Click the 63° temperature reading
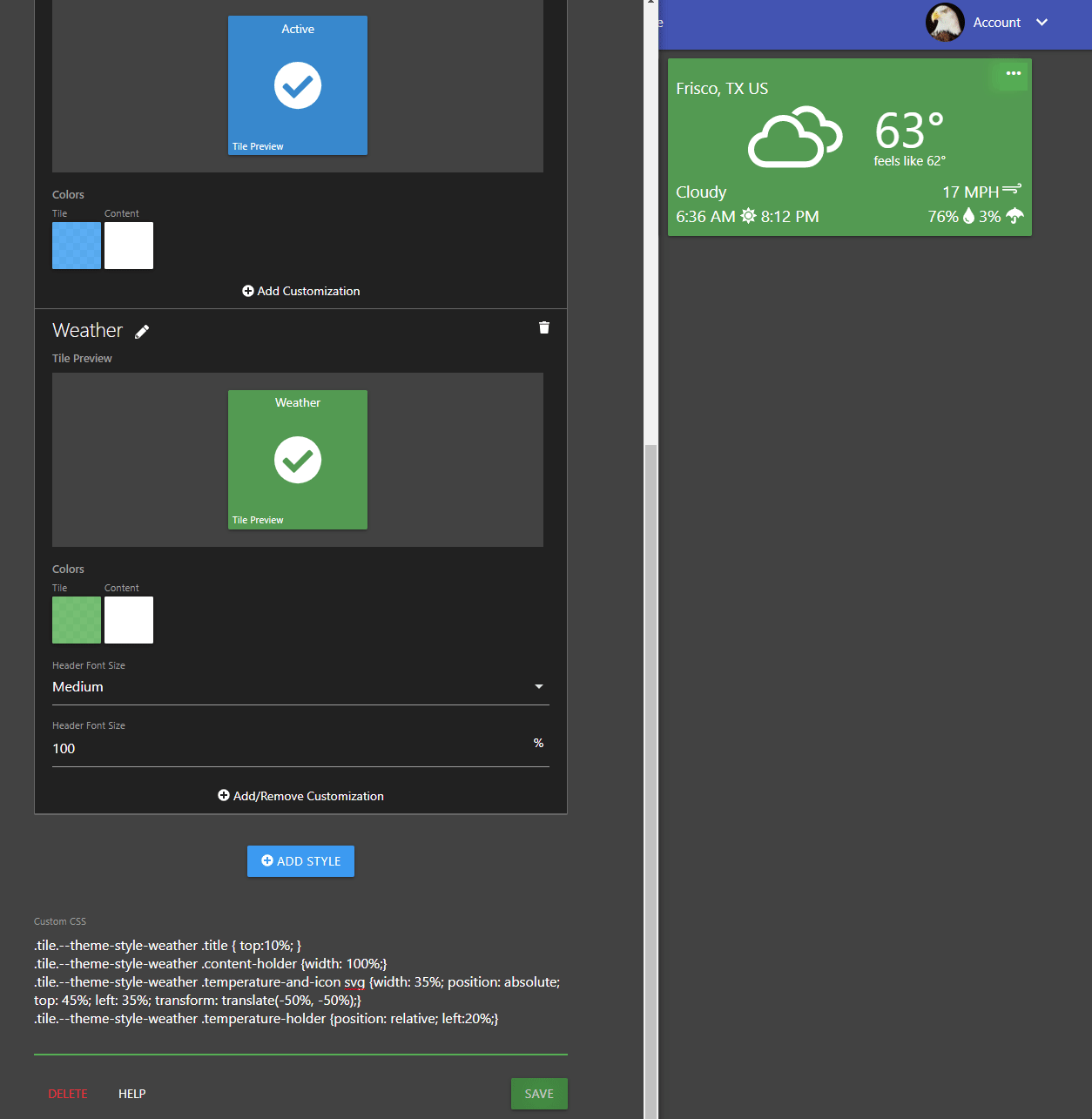This screenshot has height=1119, width=1092. point(909,131)
